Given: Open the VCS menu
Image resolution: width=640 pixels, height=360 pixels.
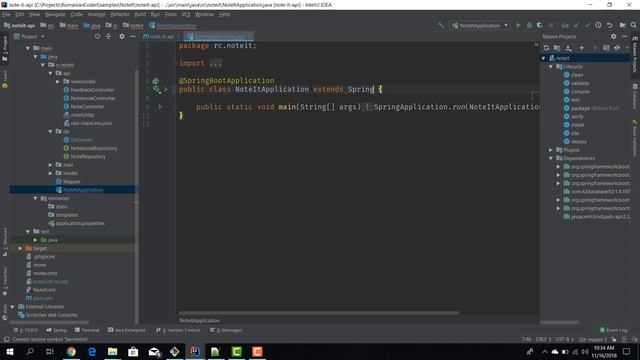Looking at the screenshot, I should (186, 14).
